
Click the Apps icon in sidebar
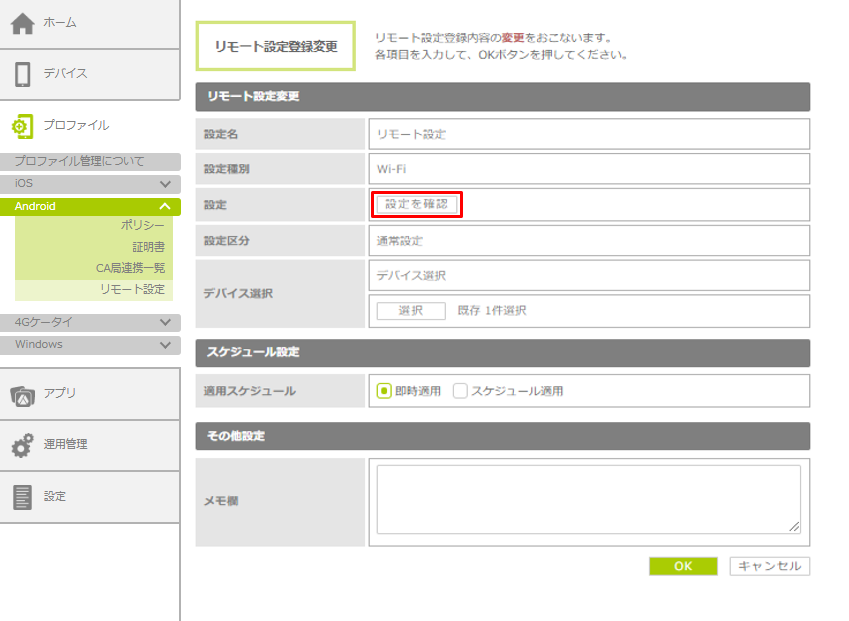[22, 394]
